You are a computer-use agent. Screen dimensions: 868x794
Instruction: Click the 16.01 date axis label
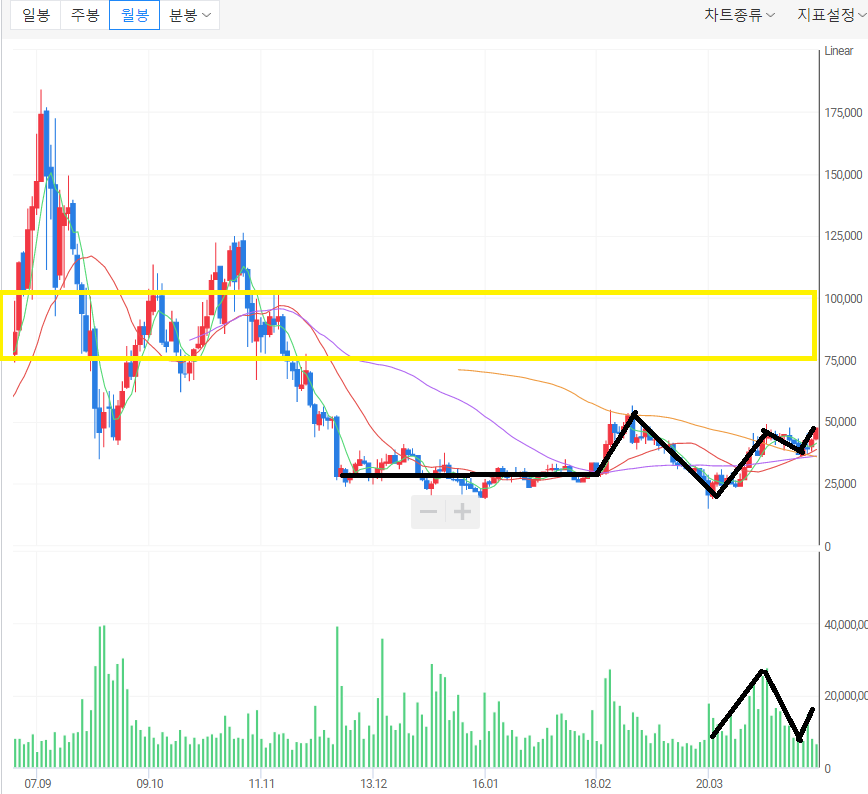pos(485,783)
